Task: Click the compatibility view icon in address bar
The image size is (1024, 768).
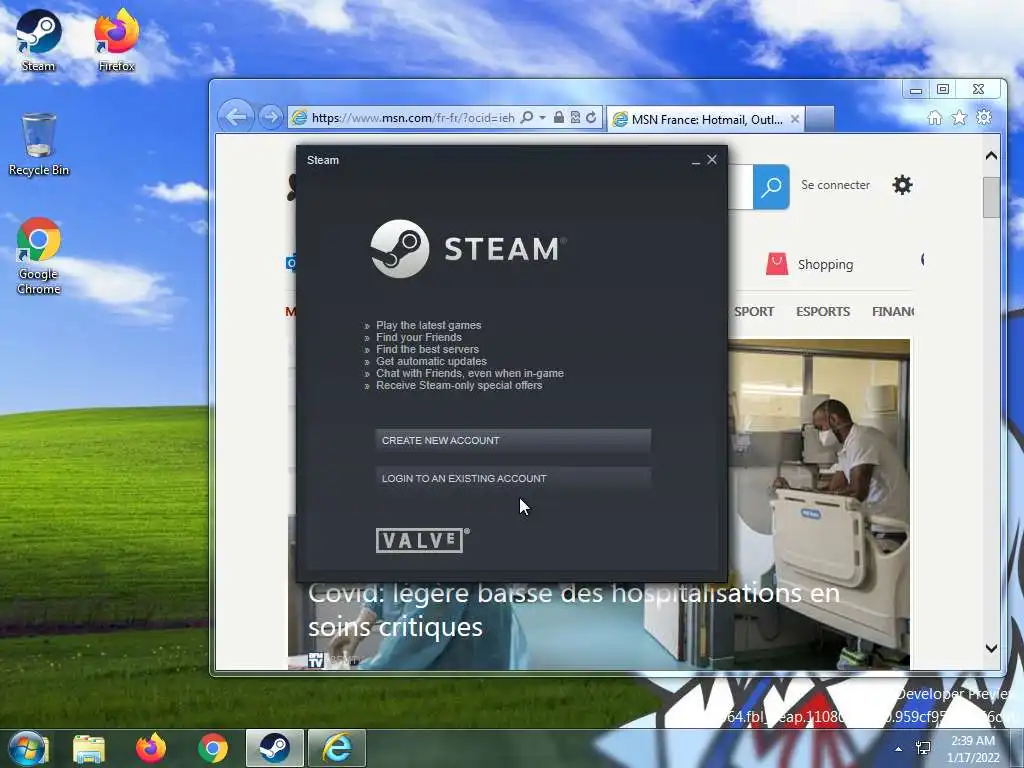Action: [x=575, y=118]
